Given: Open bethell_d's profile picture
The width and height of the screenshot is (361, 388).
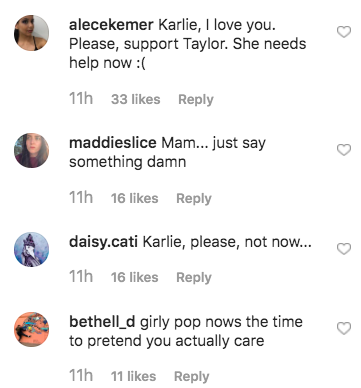Looking at the screenshot, I should click(31, 329).
